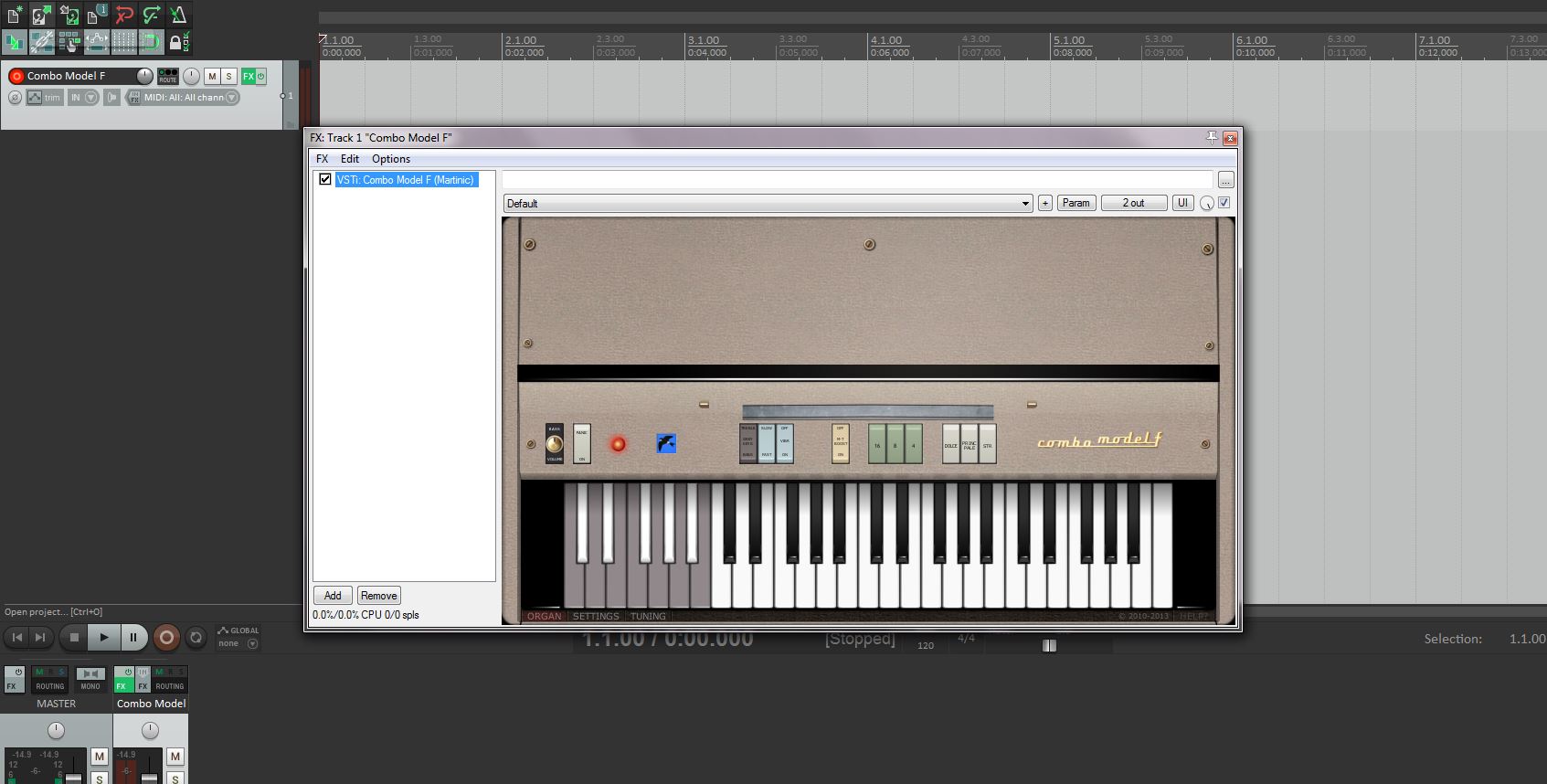1547x784 pixels.
Task: Toggle the metronome icon
Action: [x=178, y=15]
